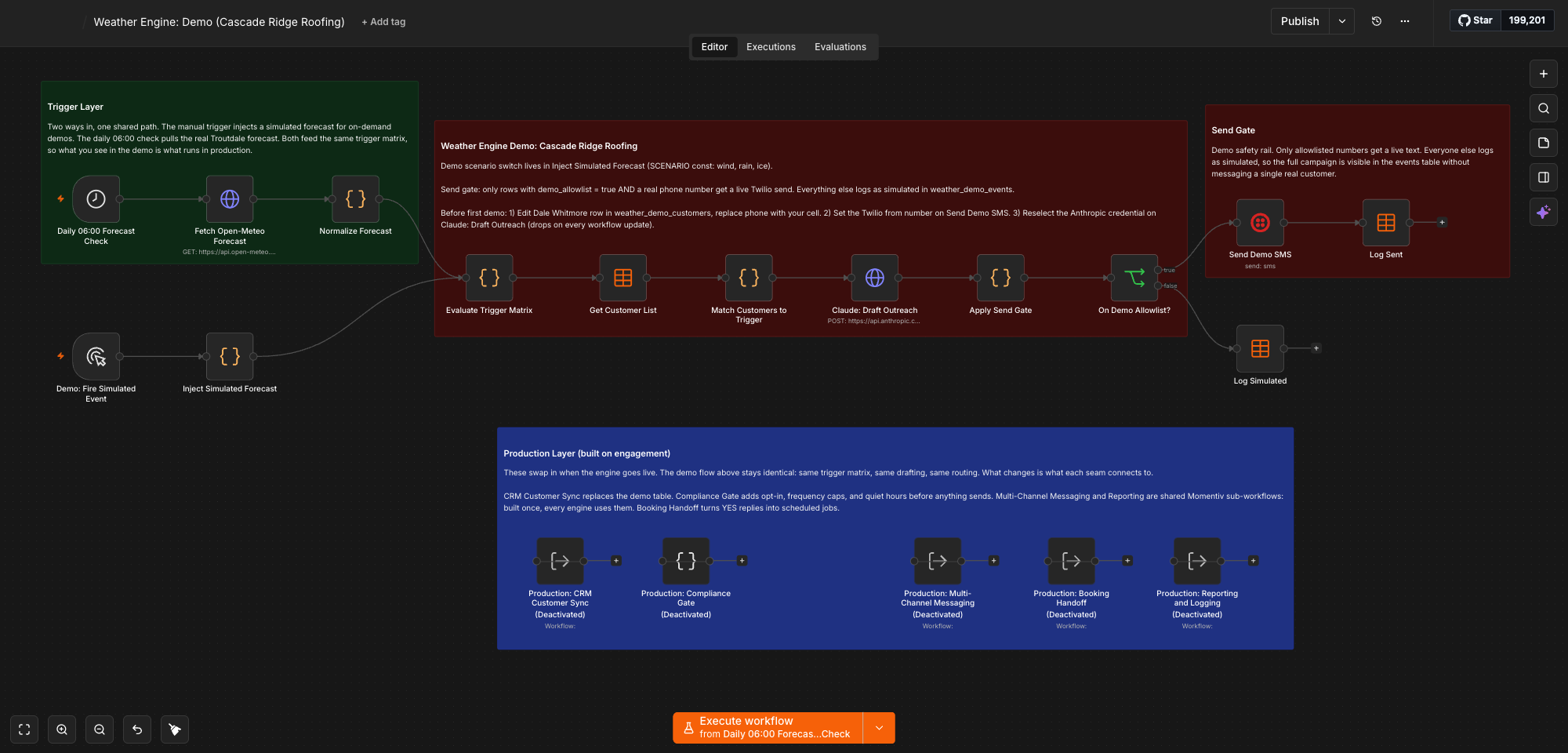This screenshot has height=753, width=1568.
Task: Click the GitHub Star button
Action: coord(1475,20)
